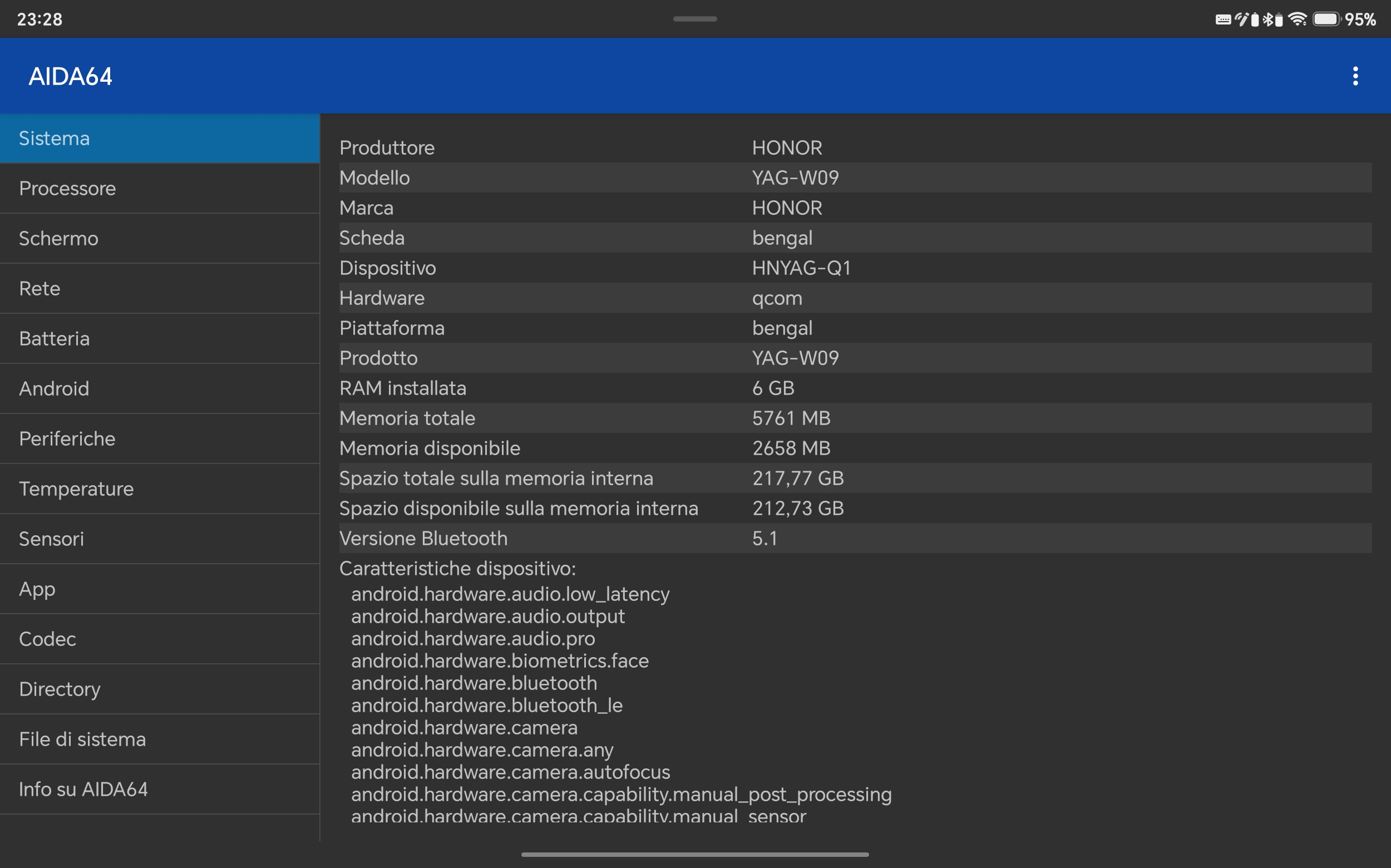Select the Produttore HONOR row
The image size is (1391, 868).
click(855, 147)
